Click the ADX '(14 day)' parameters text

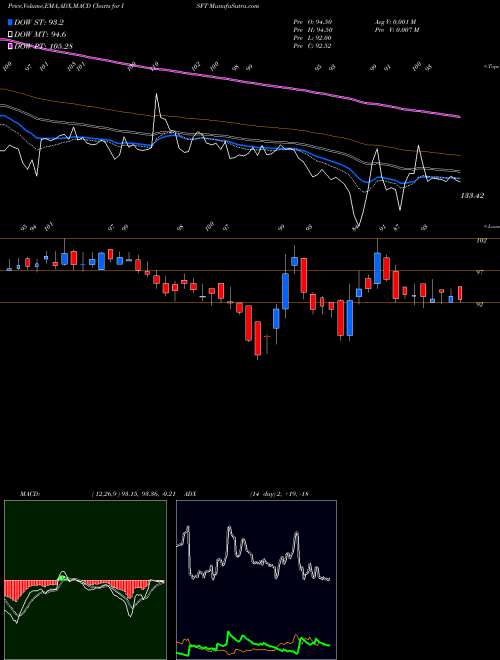click(264, 494)
